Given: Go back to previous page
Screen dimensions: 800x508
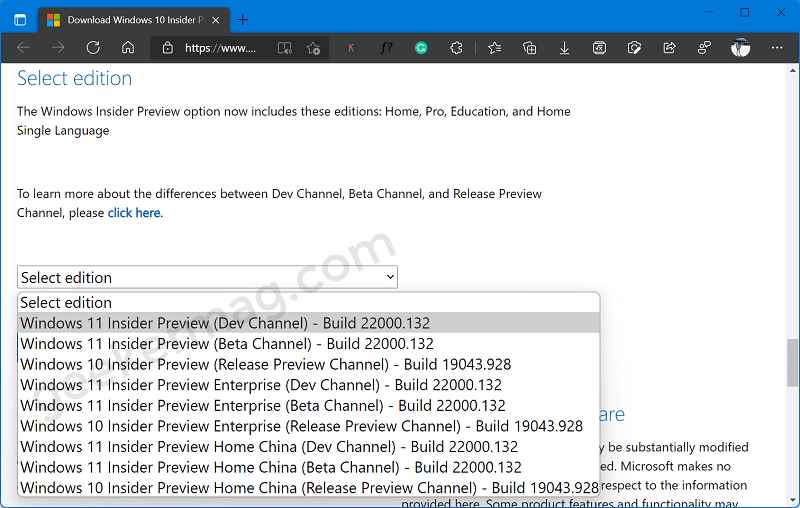Looking at the screenshot, I should (23, 48).
